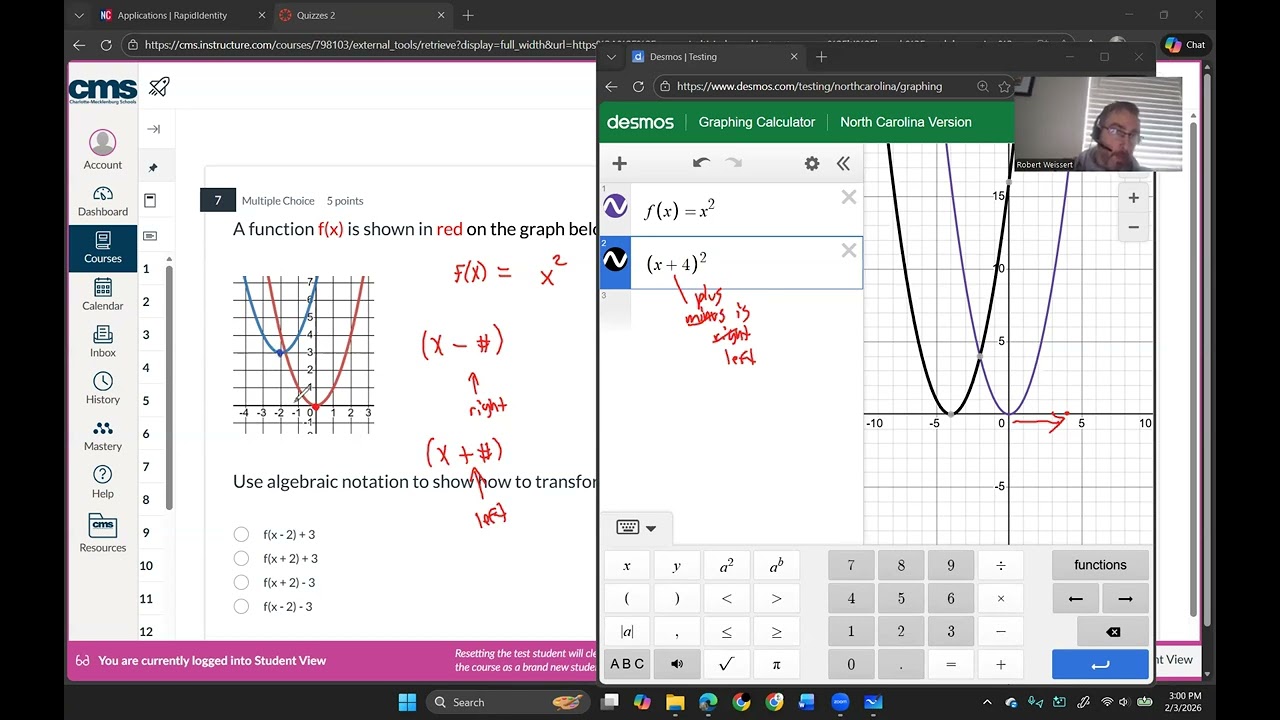Tap the a squared key
The image size is (1280, 720).
[727, 566]
